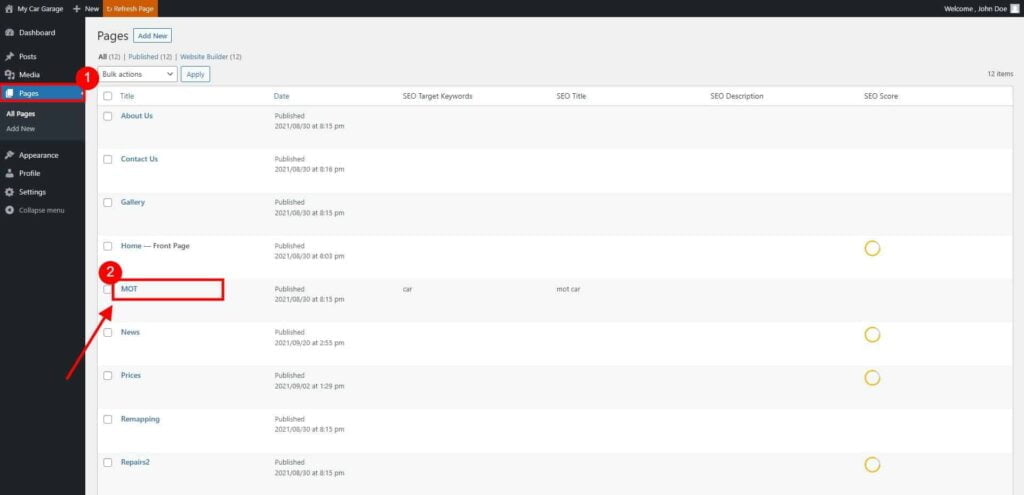Open the MOT page link
Image resolution: width=1024 pixels, height=495 pixels.
(129, 289)
